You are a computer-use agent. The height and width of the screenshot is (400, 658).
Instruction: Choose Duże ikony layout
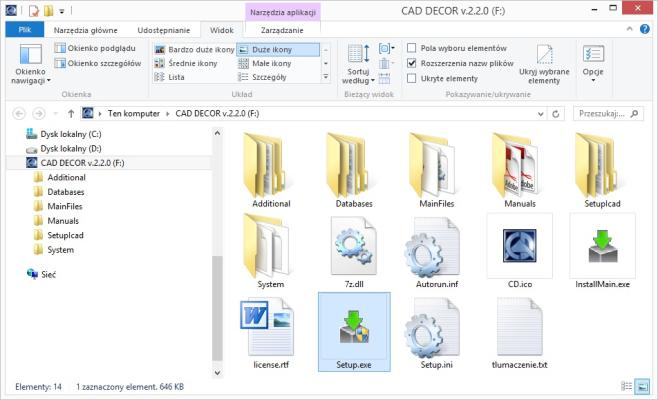[278, 50]
